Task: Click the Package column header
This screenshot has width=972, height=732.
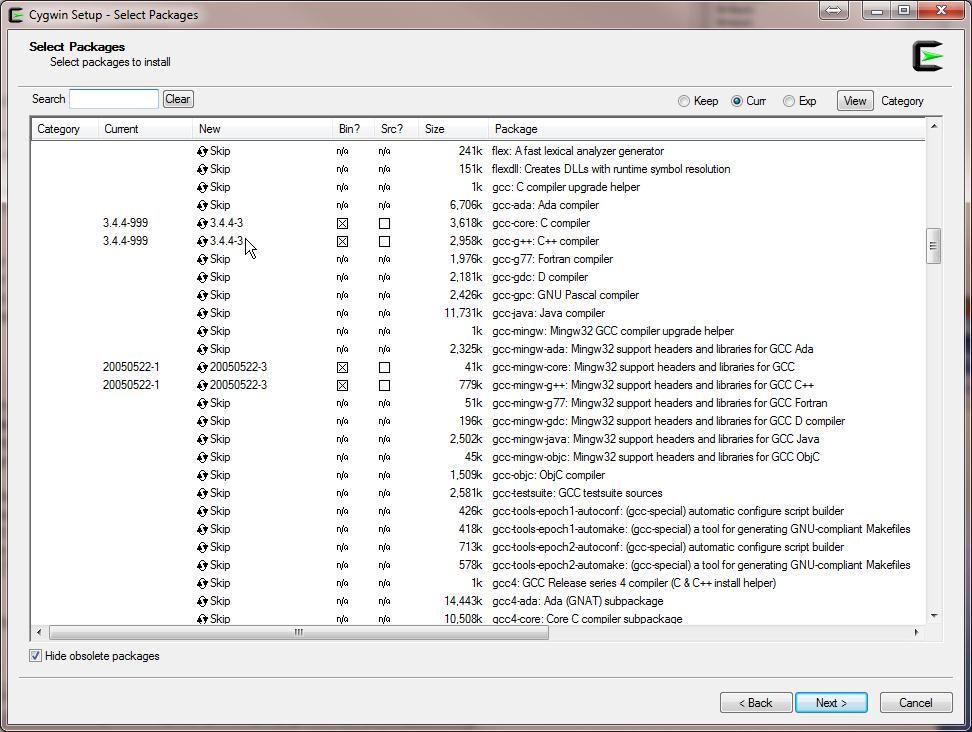Action: [707, 129]
